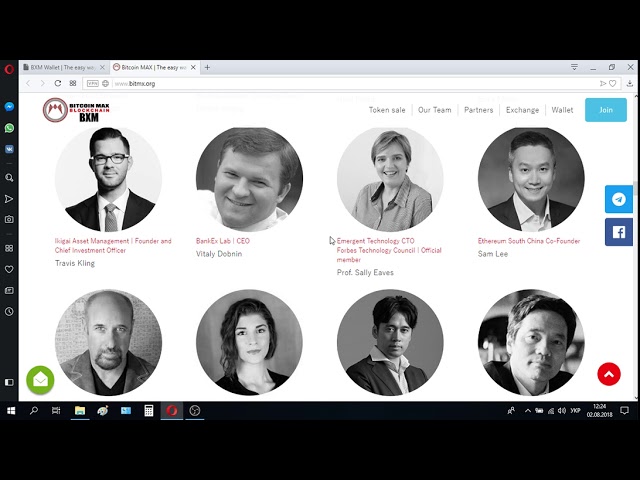This screenshot has height=480, width=640.
Task: Go back to previous page
Action: pyautogui.click(x=28, y=83)
